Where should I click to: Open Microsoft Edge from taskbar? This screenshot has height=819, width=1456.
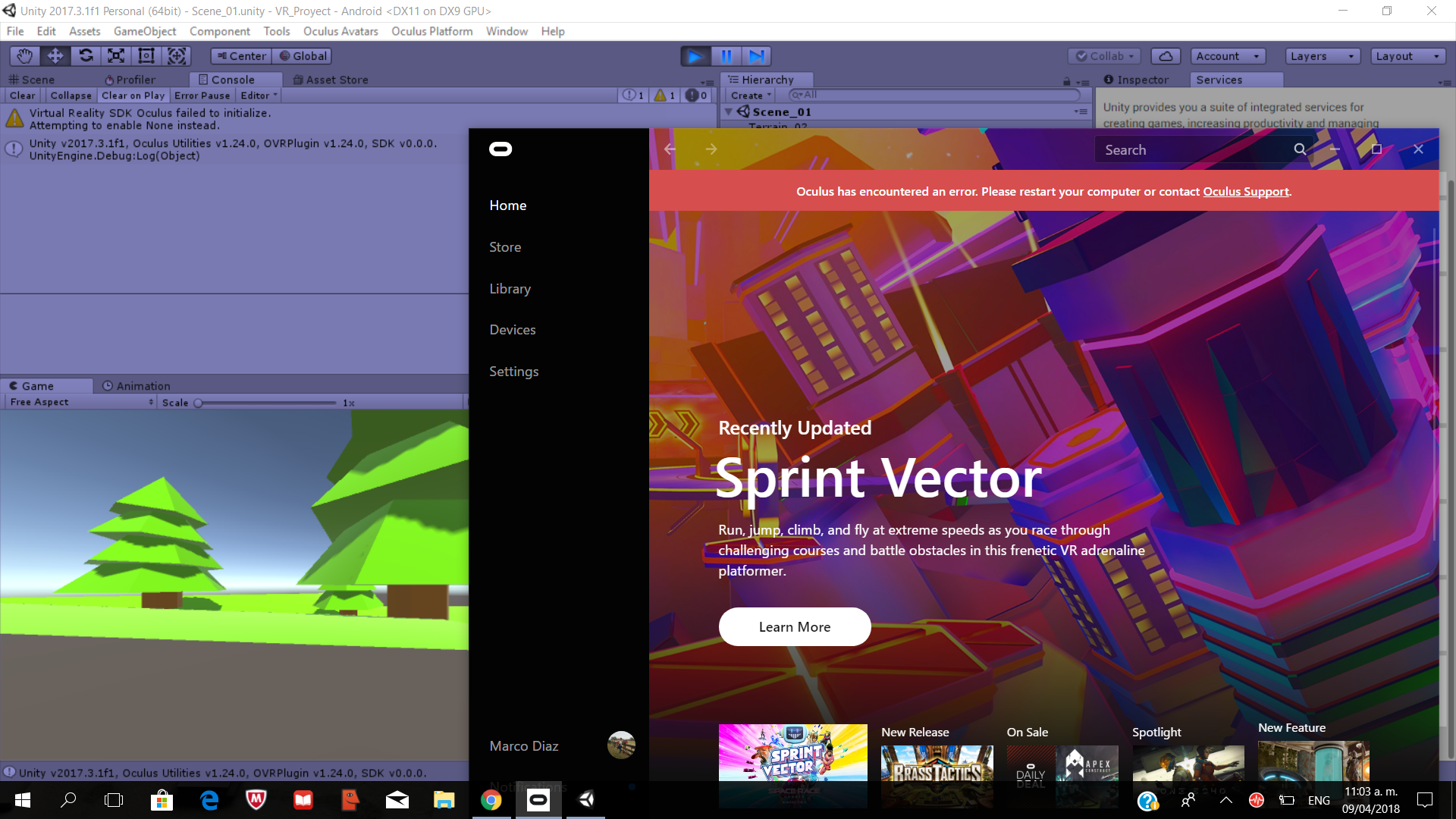click(x=209, y=800)
